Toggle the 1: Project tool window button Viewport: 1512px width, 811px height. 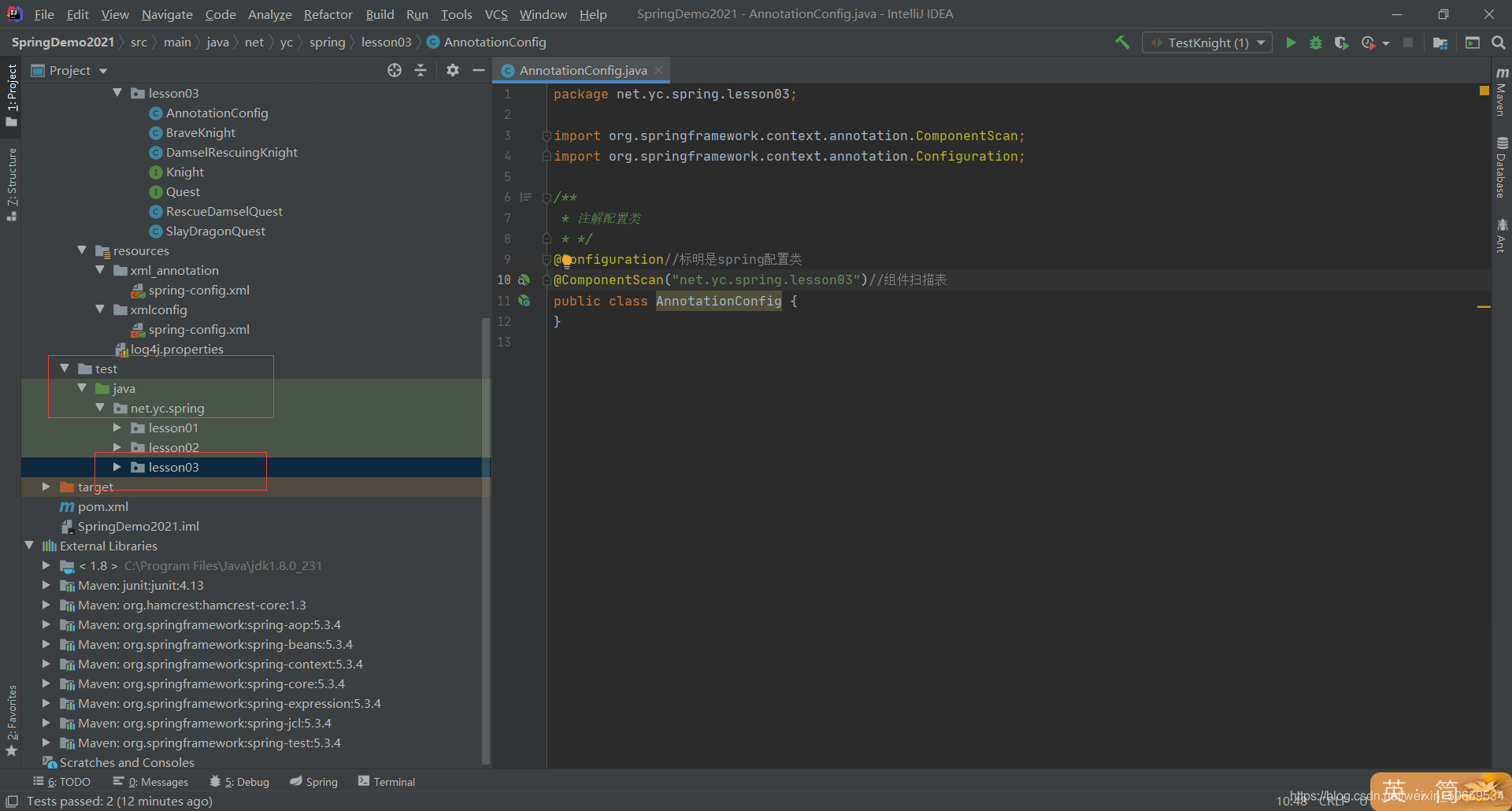click(11, 94)
